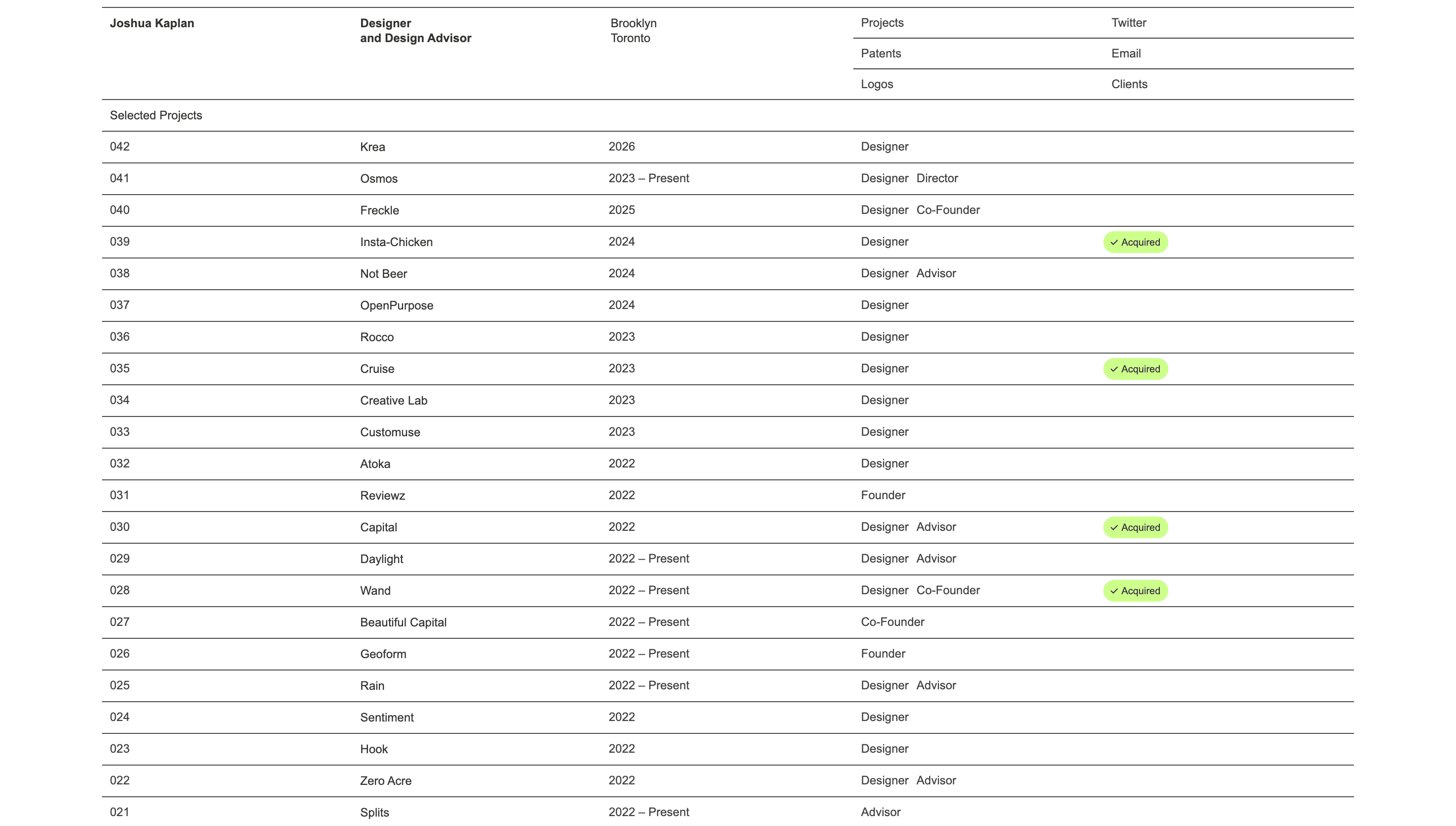
Task: Click the Acquired badge on Cruise row
Action: pyautogui.click(x=1135, y=369)
